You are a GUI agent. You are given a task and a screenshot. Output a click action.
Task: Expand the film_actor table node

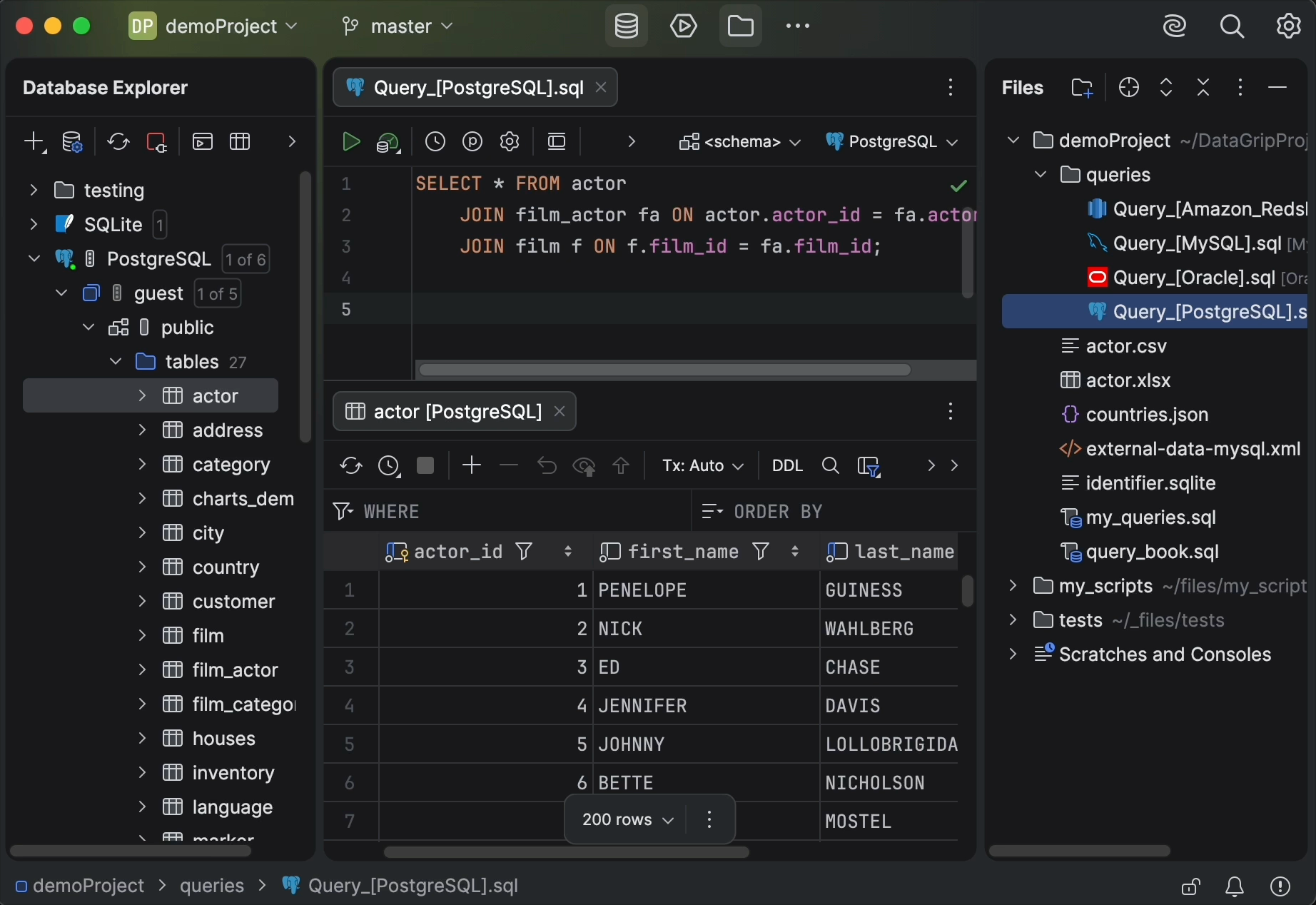pyautogui.click(x=141, y=669)
